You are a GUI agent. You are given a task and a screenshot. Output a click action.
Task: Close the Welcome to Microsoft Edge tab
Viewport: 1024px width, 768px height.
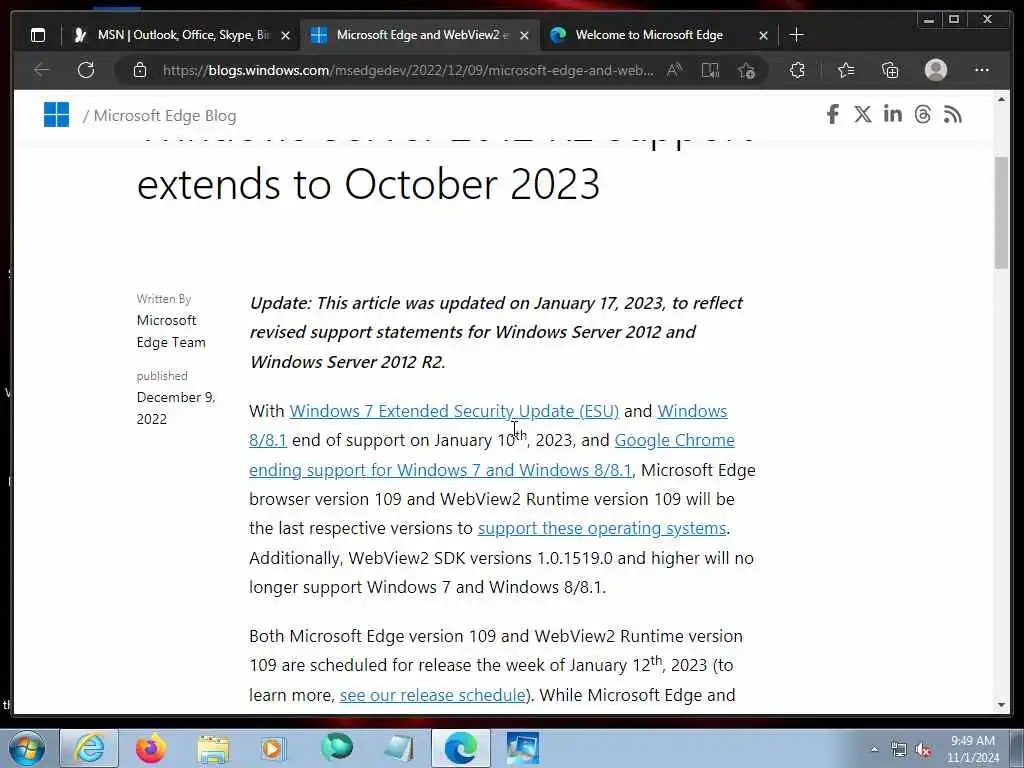pos(763,35)
